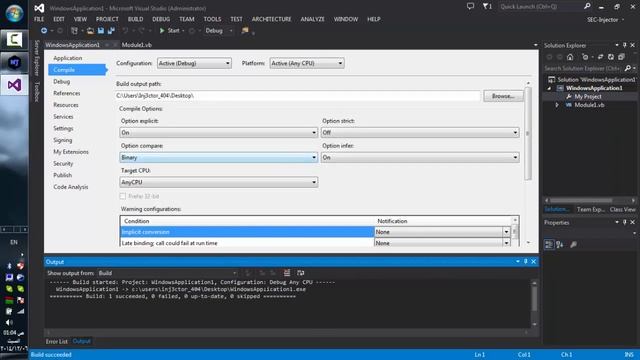
Task: Collapse the WindowsApplication1 project node
Action: [x=549, y=88]
